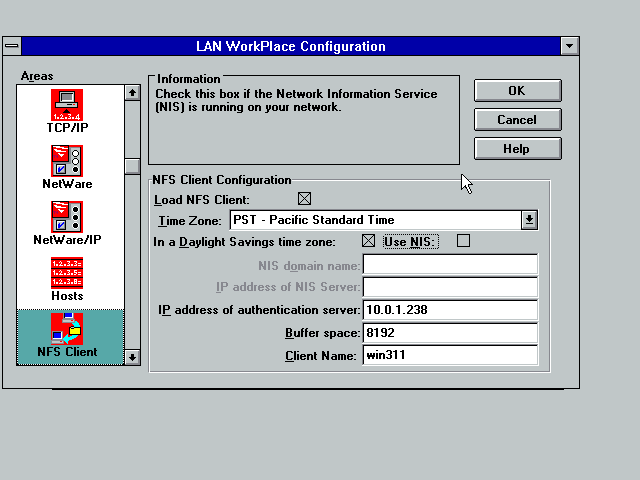Click the 'Areas' list heading

[37, 76]
